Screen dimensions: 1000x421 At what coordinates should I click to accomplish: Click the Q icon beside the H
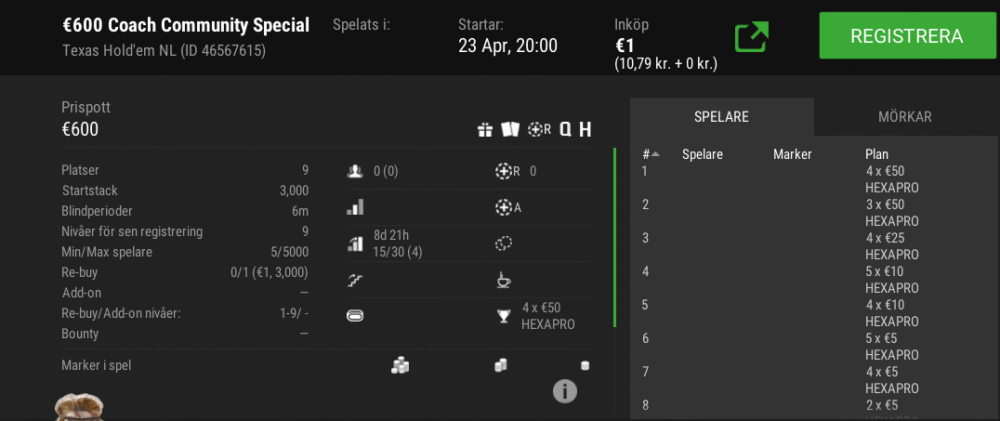[565, 130]
